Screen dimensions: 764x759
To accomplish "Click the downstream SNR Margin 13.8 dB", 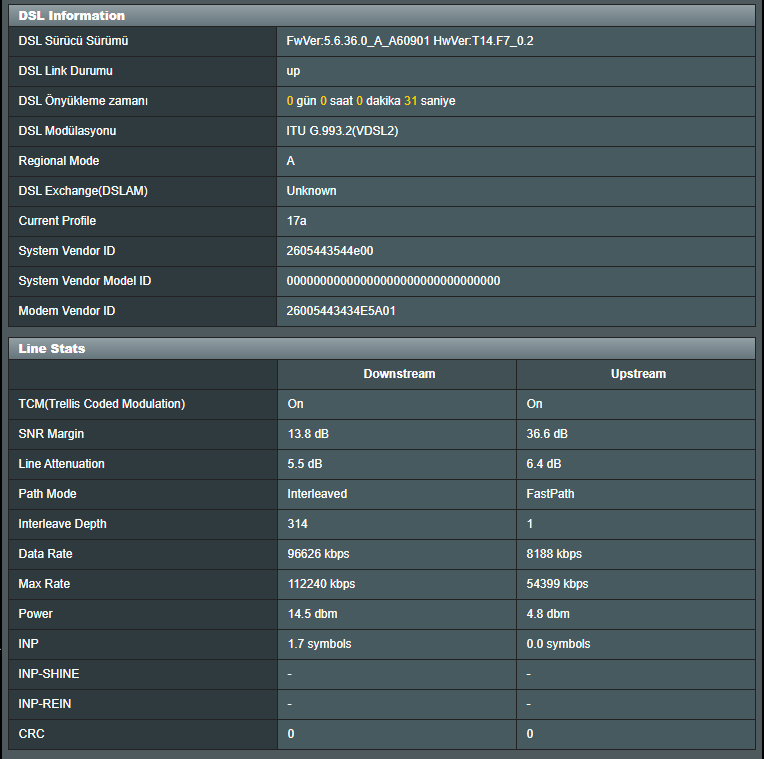I will (308, 434).
